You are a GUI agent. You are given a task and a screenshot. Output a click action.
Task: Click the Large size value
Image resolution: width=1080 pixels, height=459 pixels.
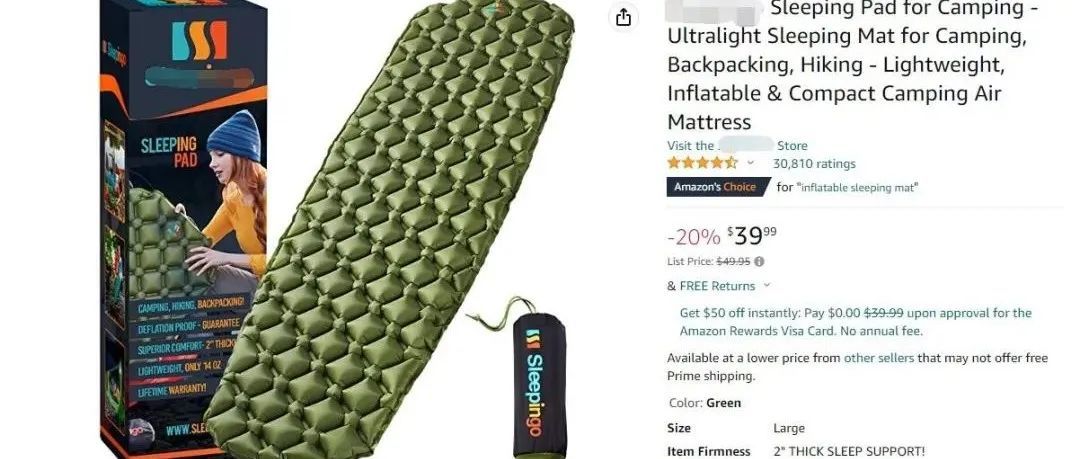pos(789,428)
